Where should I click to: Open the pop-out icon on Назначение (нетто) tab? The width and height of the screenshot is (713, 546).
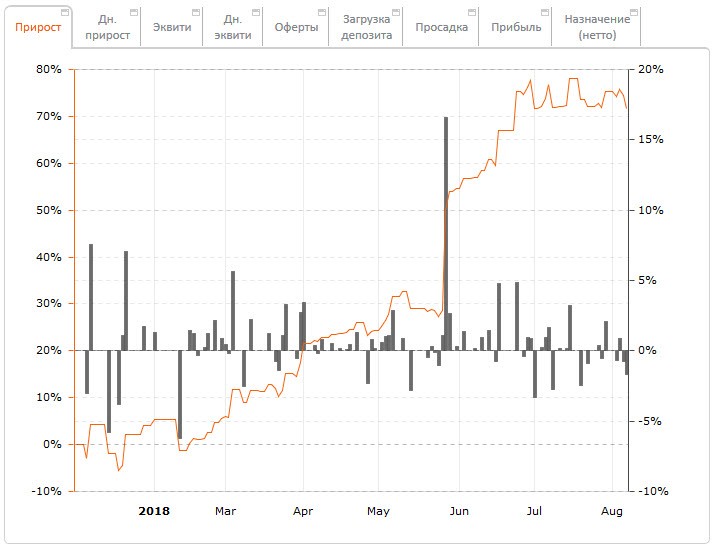tap(634, 12)
